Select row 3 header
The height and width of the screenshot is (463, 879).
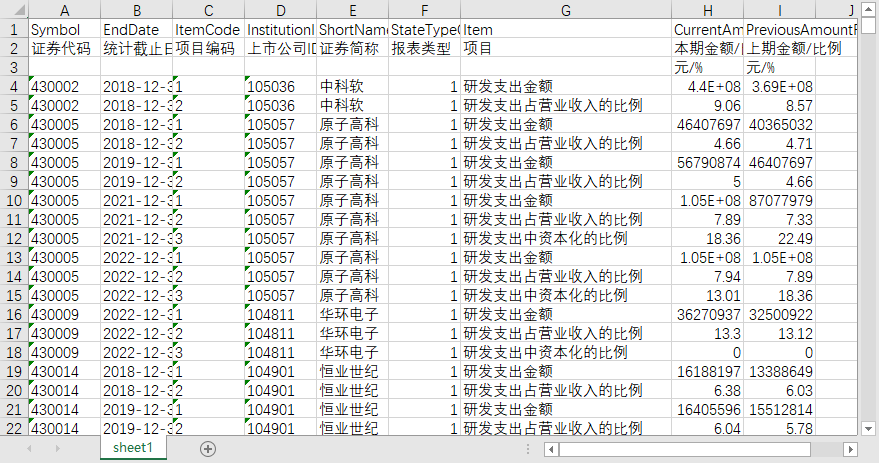pos(15,67)
